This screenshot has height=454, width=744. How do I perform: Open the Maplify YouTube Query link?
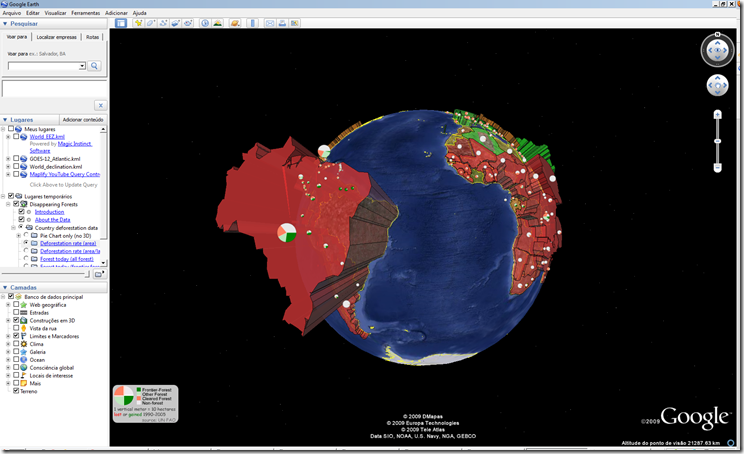coord(65,174)
